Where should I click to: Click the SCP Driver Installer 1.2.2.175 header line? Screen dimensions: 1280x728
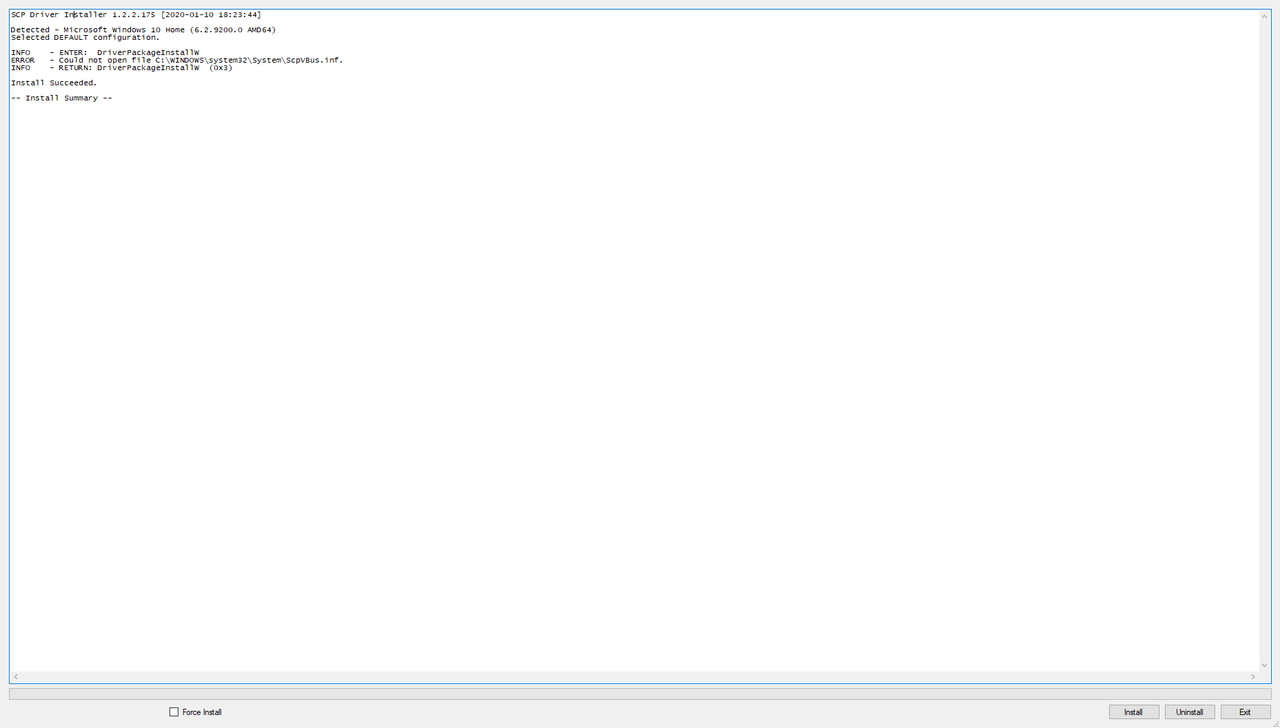[x=136, y=15]
